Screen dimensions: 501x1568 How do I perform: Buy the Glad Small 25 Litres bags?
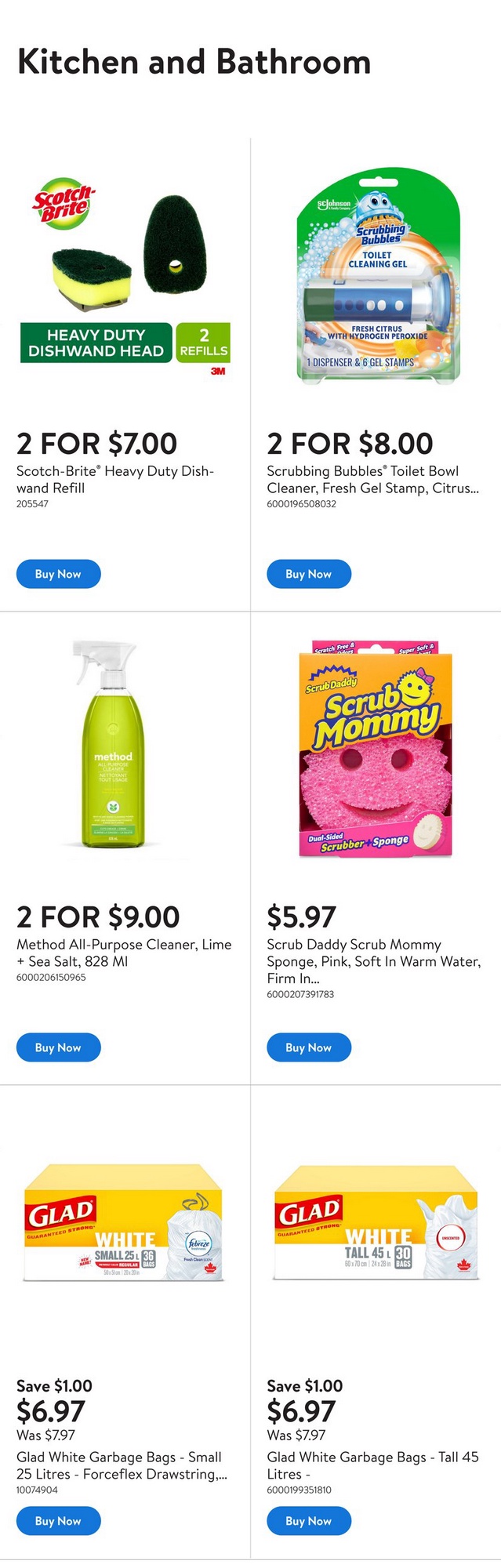59,1521
